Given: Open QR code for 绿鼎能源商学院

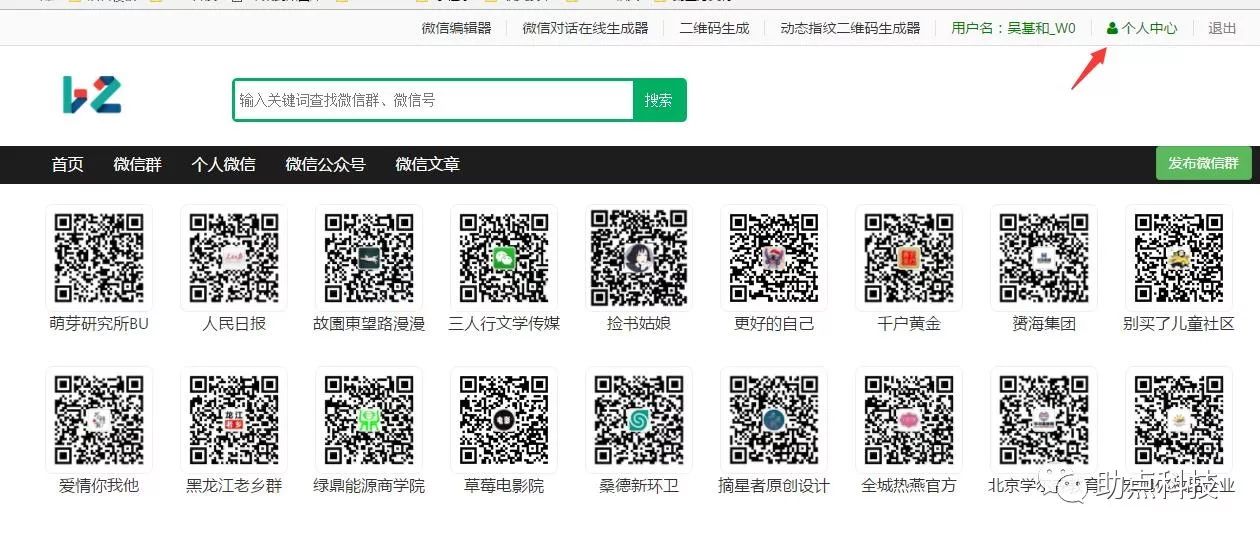Looking at the screenshot, I should coord(369,420).
